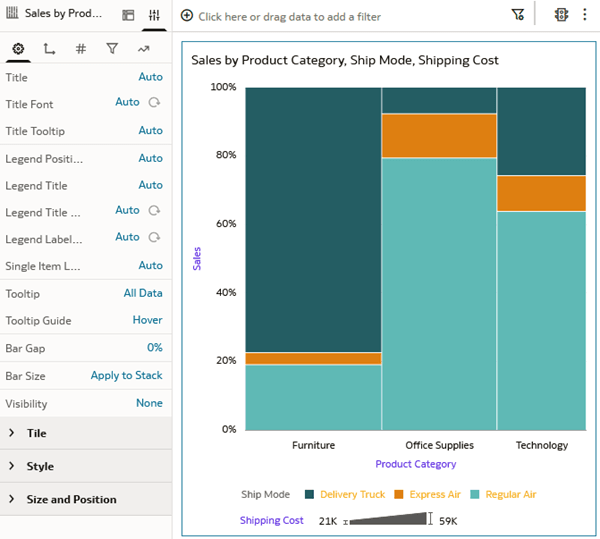This screenshot has width=600, height=539.
Task: Open the Properties sliders icon
Action: tap(154, 16)
